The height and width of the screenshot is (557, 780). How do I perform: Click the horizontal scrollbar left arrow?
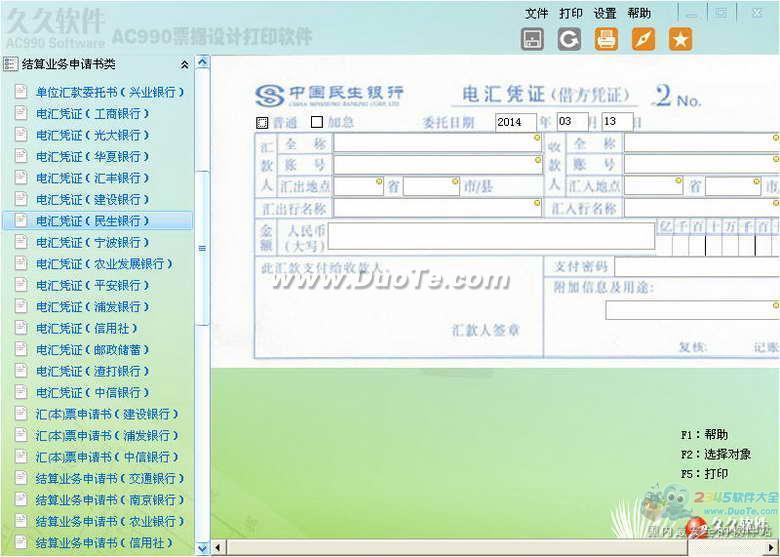(x=217, y=548)
